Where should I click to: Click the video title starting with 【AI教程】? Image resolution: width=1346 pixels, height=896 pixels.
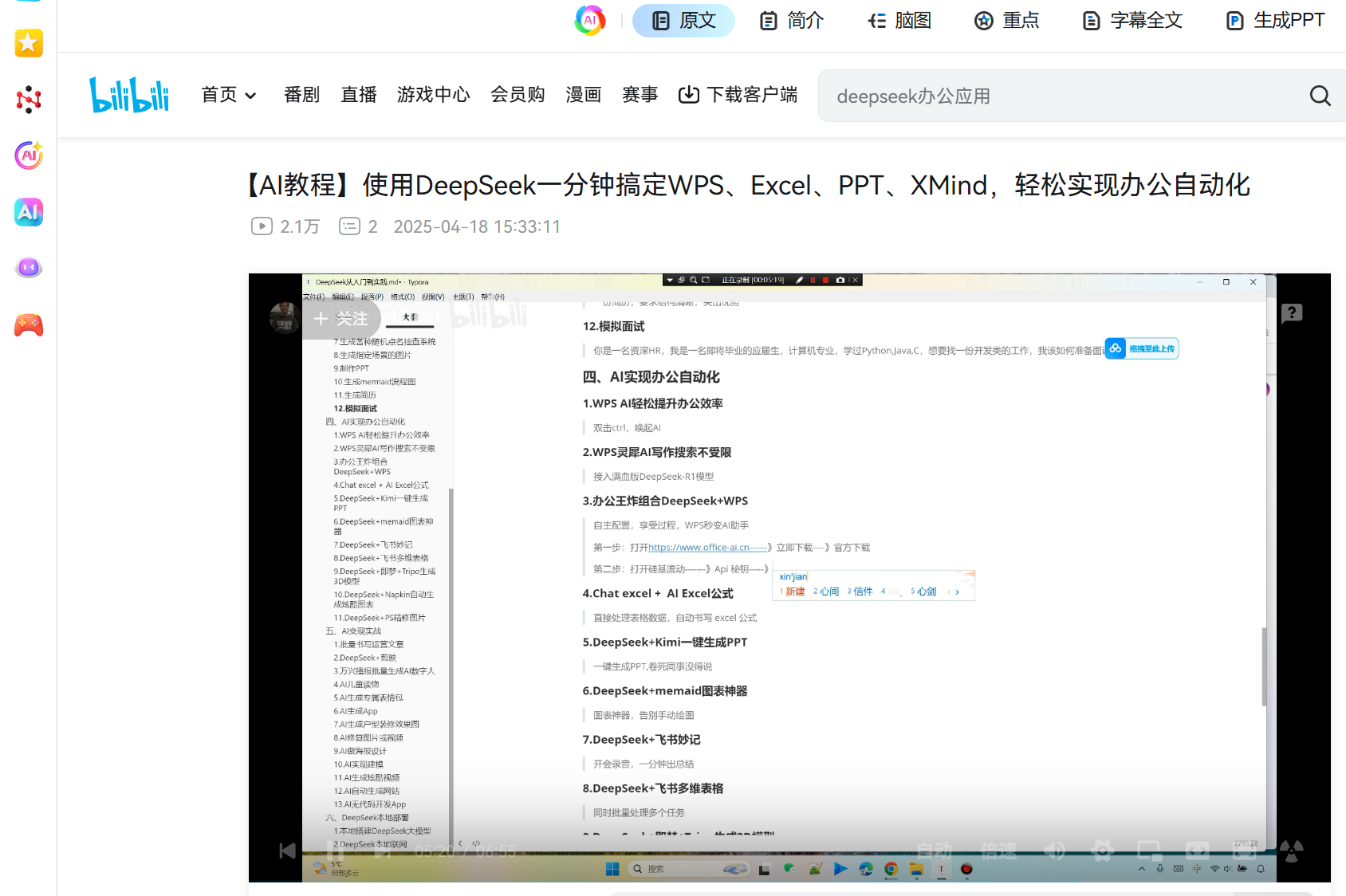click(746, 185)
